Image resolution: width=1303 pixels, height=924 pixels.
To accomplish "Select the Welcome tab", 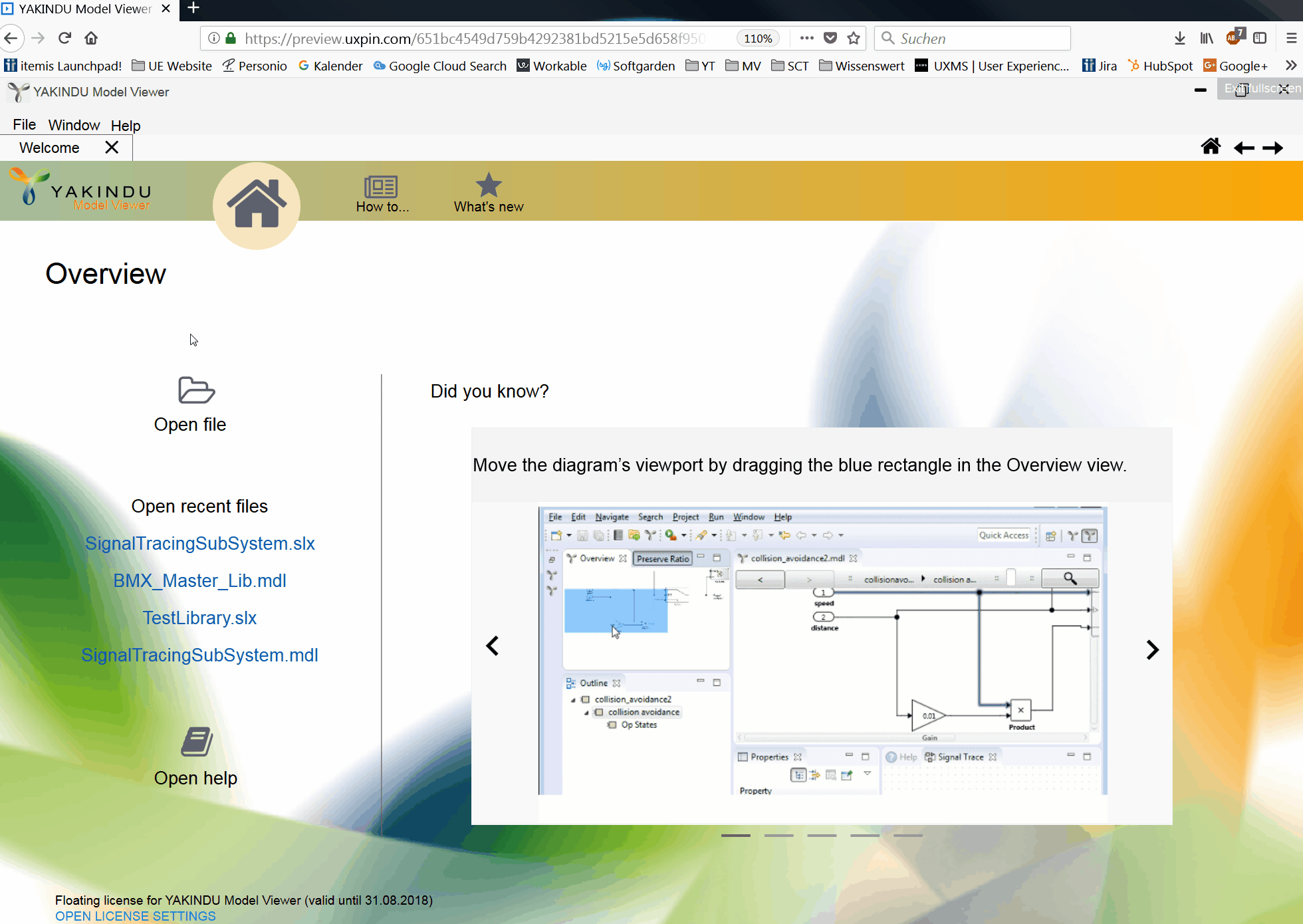I will pos(49,148).
